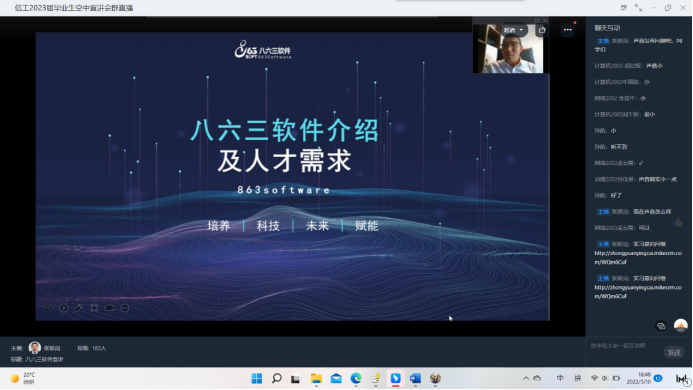Toggle the 中 input language indicator
This screenshot has height=390, width=693.
[x=560, y=379]
